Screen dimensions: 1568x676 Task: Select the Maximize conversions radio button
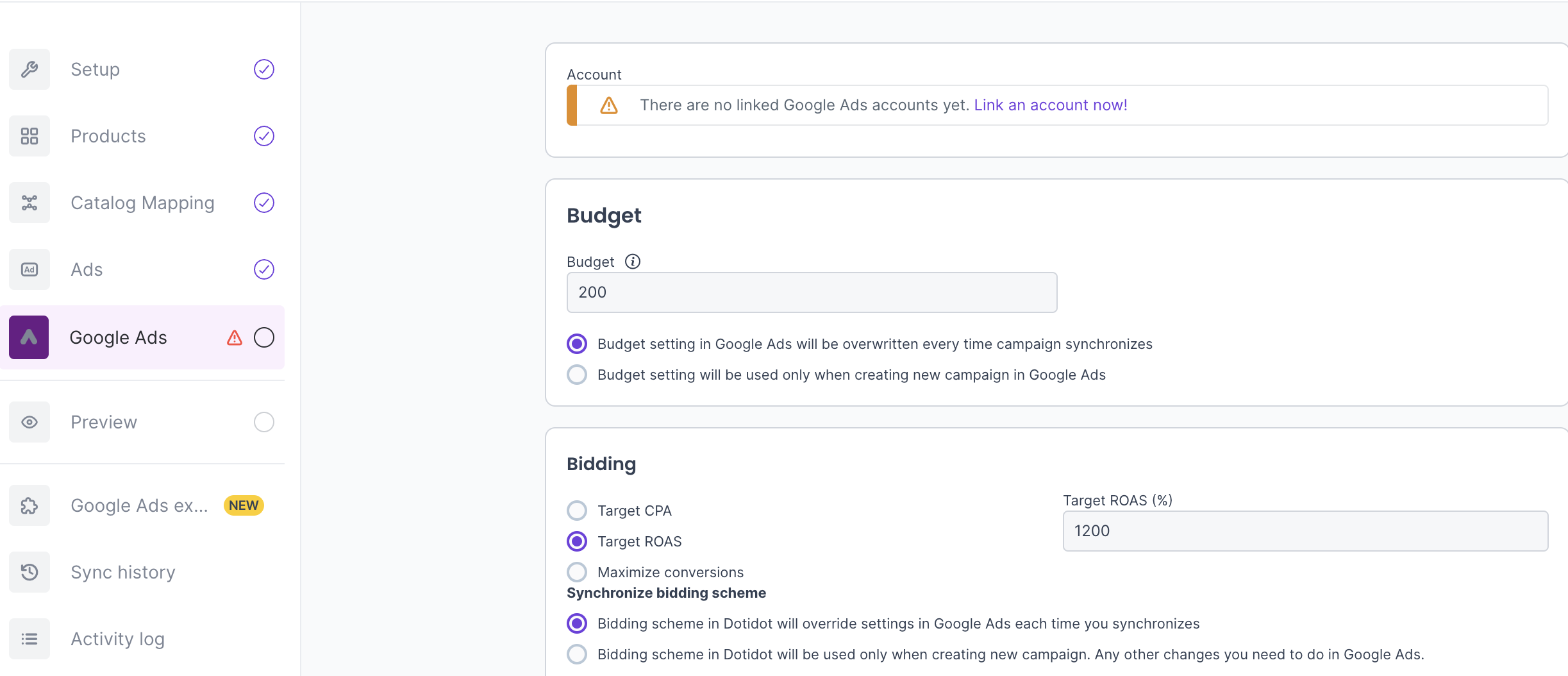pyautogui.click(x=577, y=572)
